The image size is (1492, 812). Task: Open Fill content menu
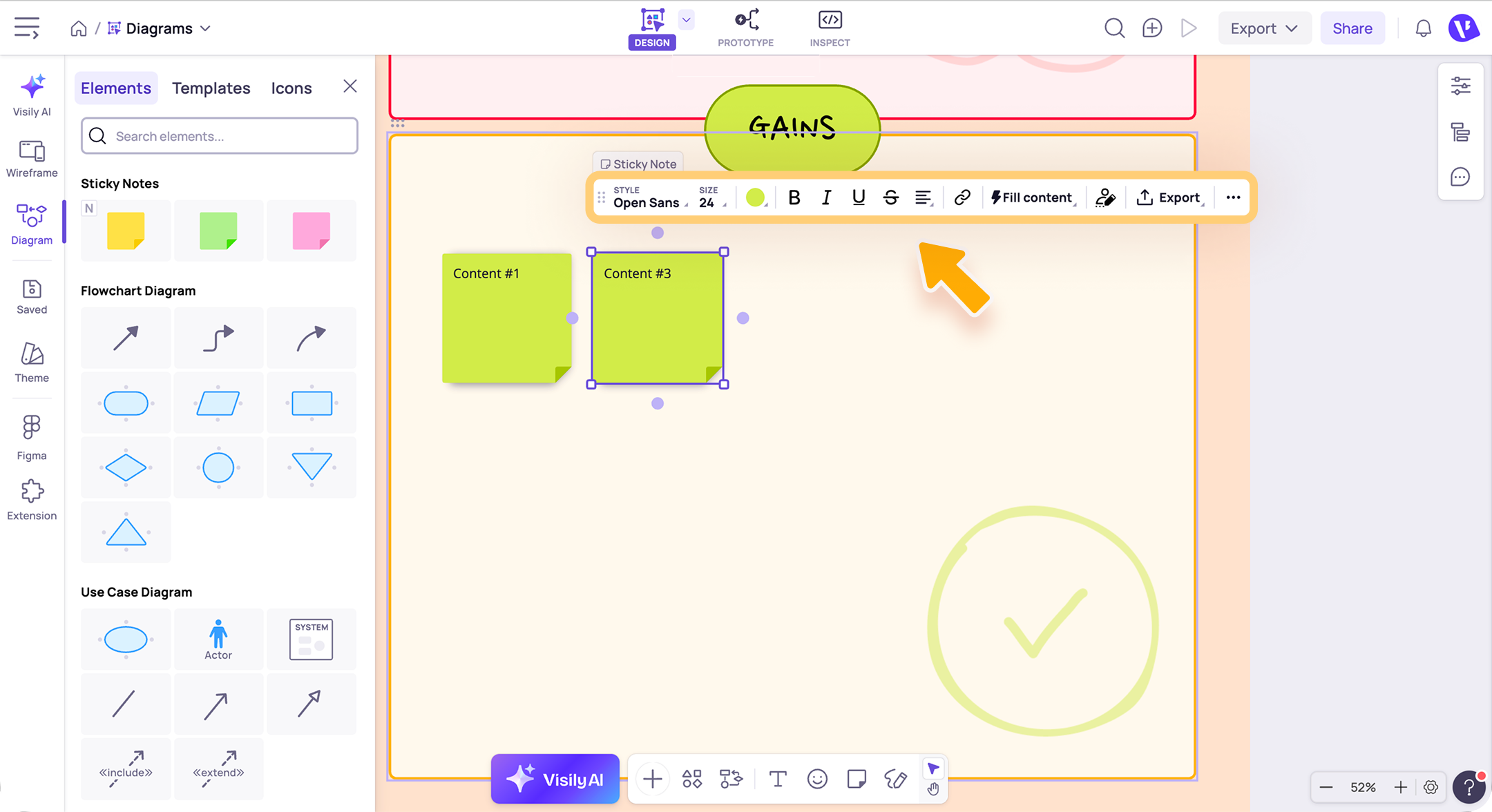[x=1033, y=197]
